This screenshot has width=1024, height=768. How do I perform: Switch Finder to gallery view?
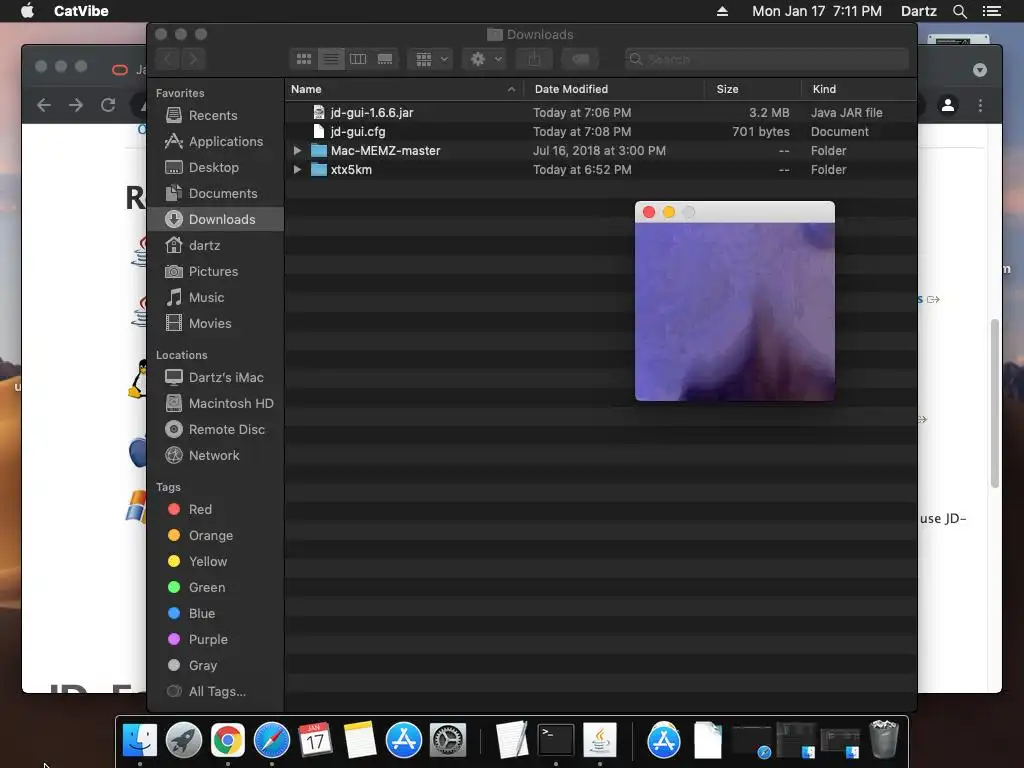pyautogui.click(x=385, y=59)
